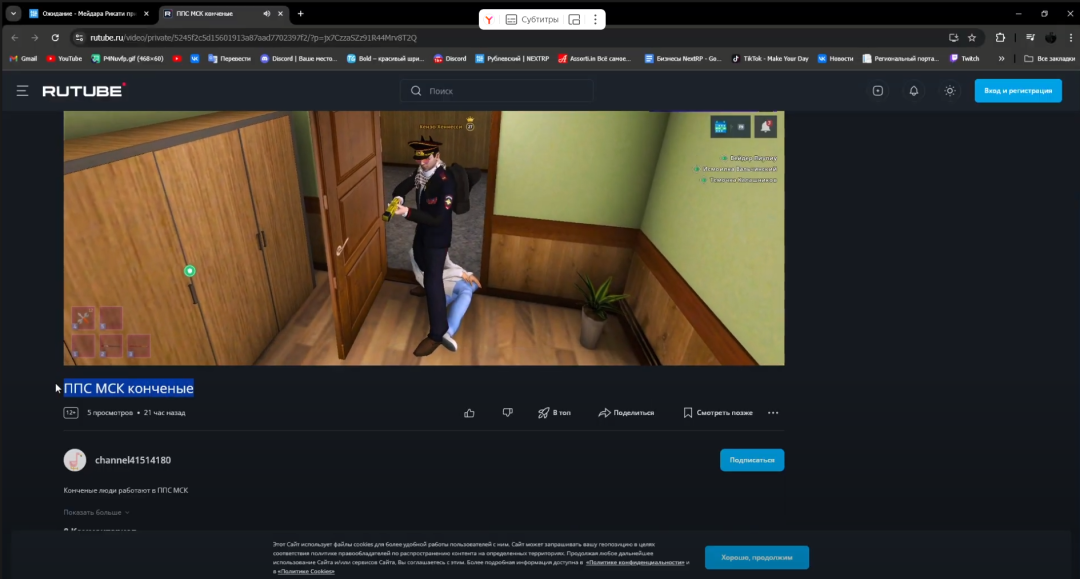
Task: Open 'Политике Cookies' link
Action: [x=306, y=571]
